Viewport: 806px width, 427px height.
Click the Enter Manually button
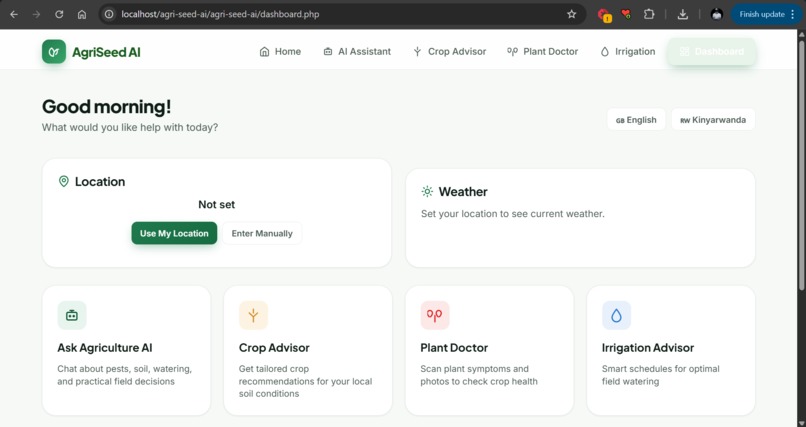click(x=262, y=233)
